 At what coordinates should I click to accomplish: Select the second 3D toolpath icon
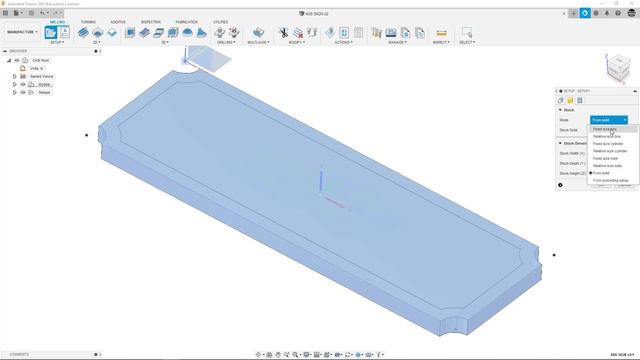click(144, 32)
